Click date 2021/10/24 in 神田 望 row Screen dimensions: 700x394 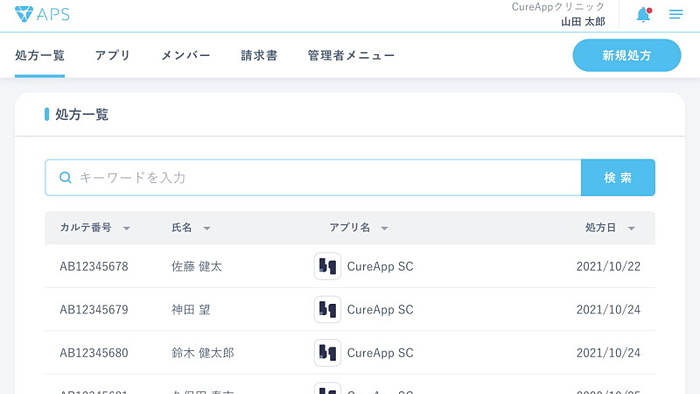pyautogui.click(x=608, y=309)
